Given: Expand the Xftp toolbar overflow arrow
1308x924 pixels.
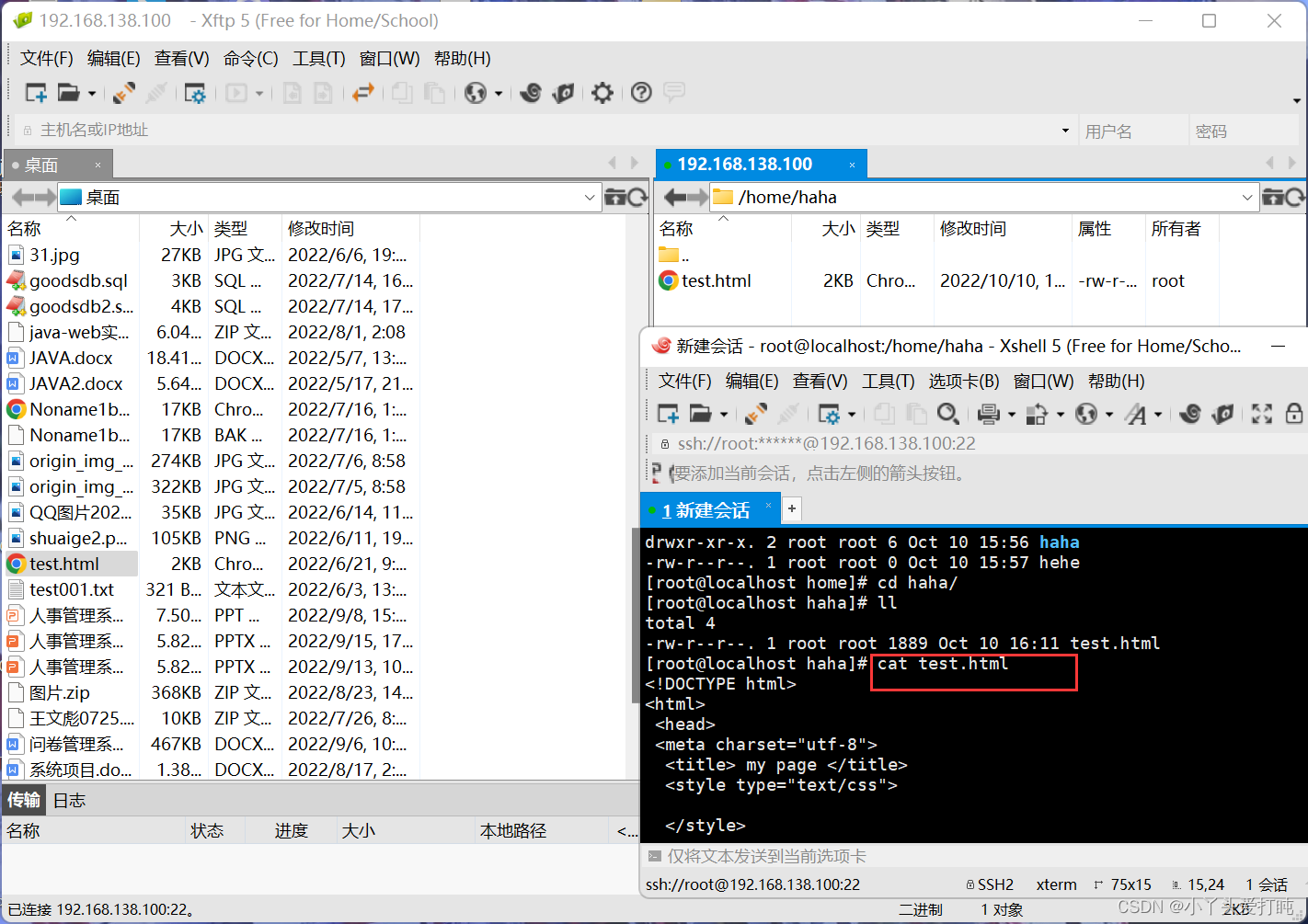Looking at the screenshot, I should 1297,100.
